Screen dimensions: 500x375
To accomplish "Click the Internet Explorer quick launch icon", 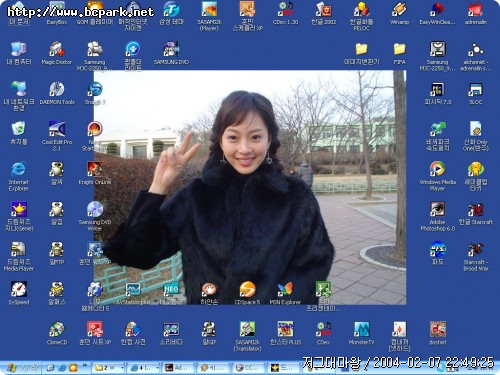I will 62,368.
